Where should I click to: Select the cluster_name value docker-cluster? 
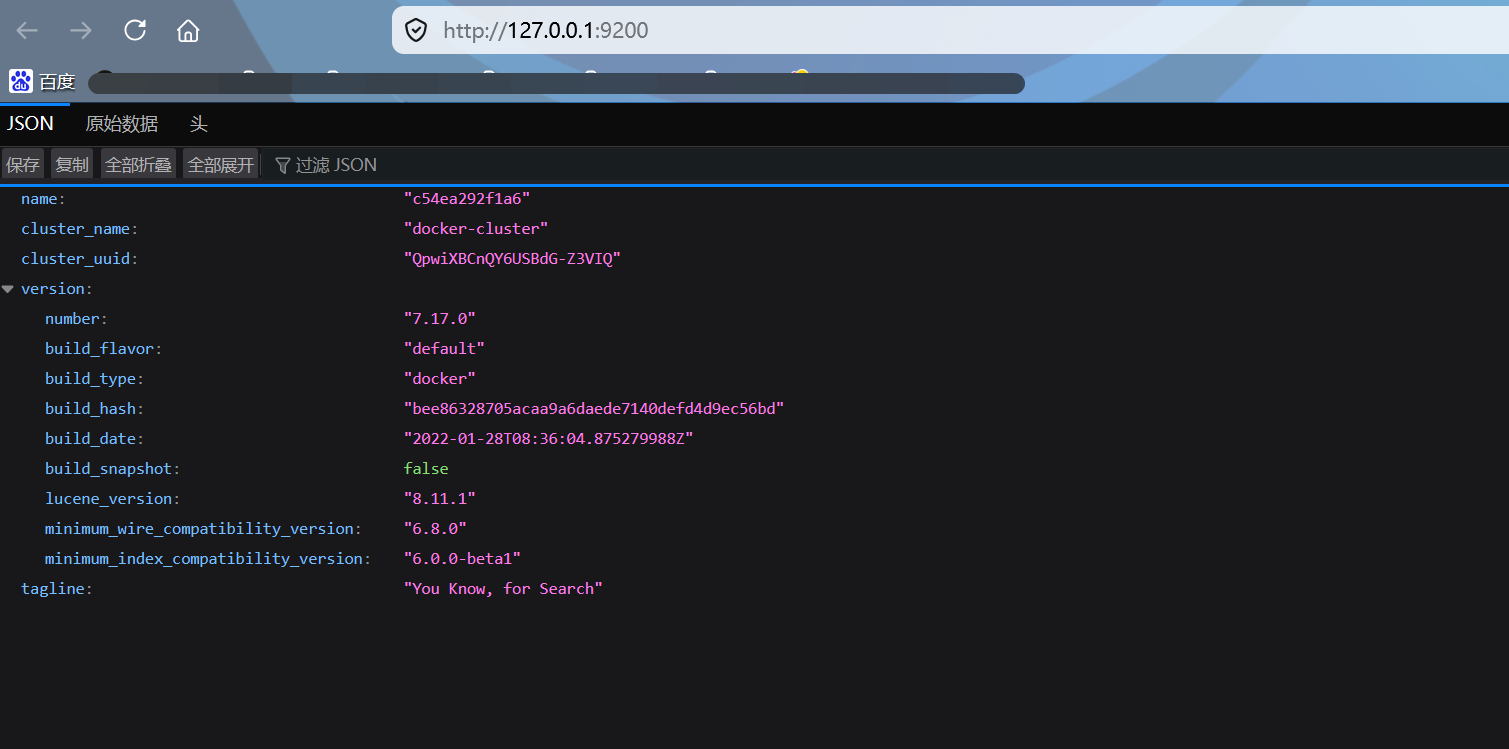coord(476,229)
